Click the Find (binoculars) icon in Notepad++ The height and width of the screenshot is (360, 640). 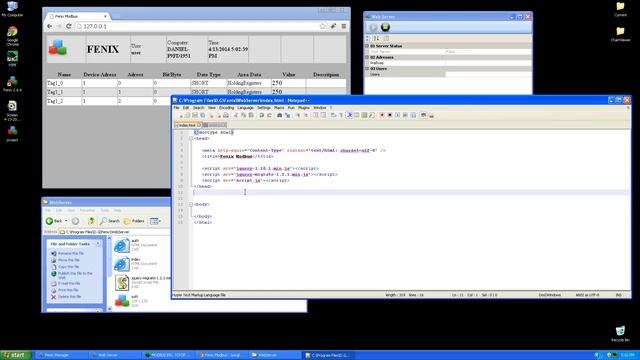click(x=280, y=116)
